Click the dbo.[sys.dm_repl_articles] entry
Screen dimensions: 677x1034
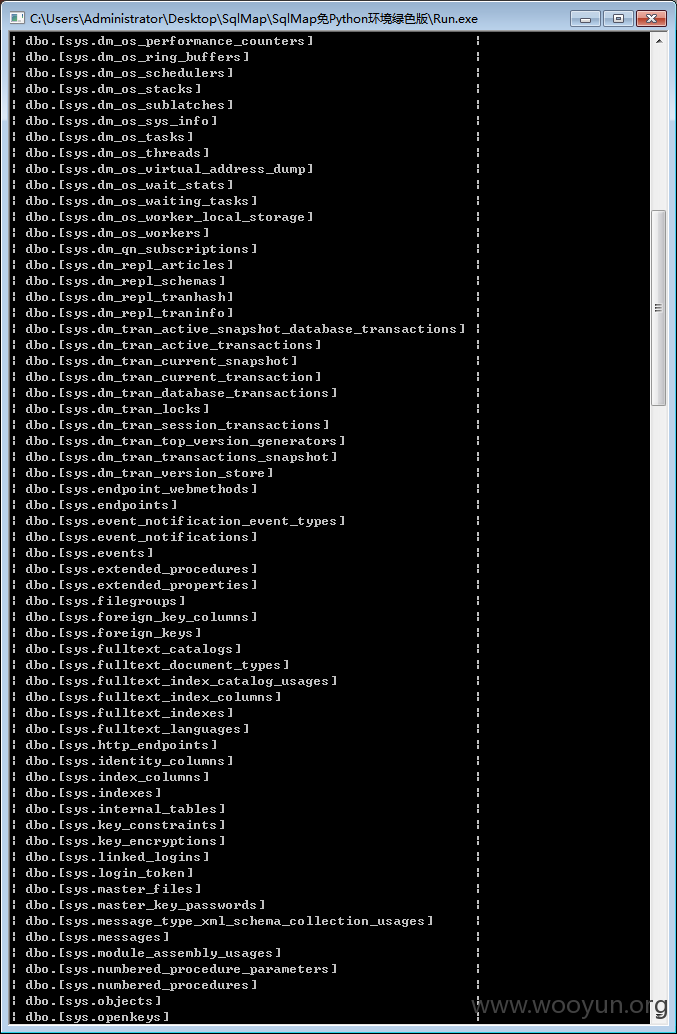(x=129, y=265)
